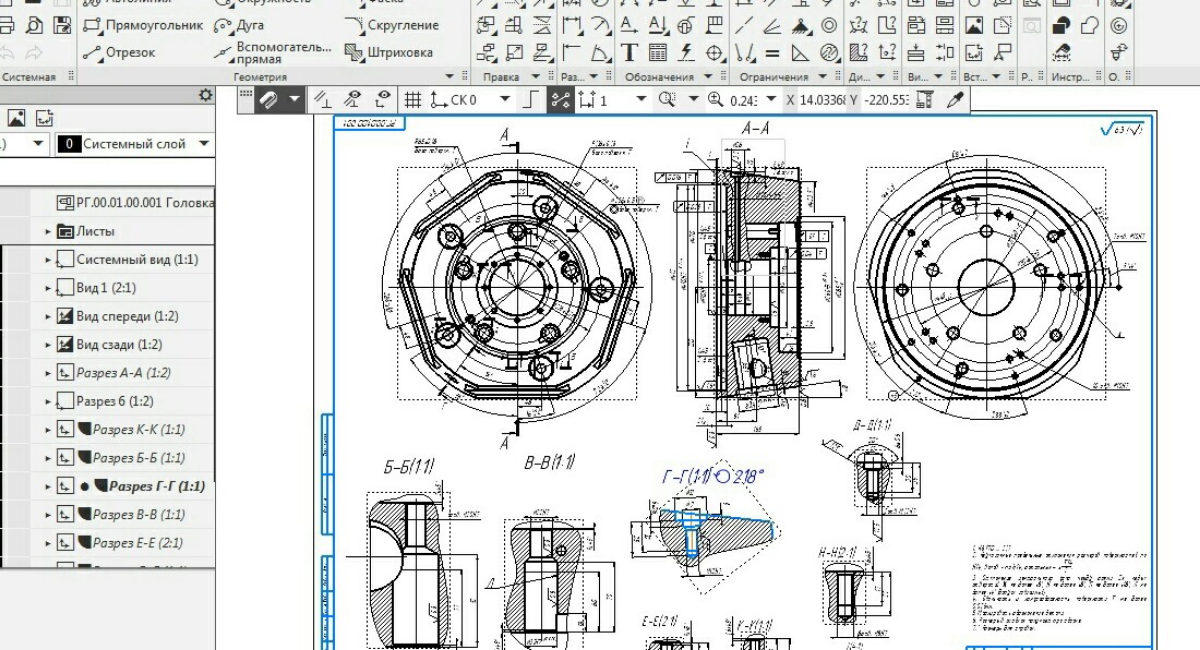Open the tree panel settings gear
Screen dimensions: 1200x650
pyautogui.click(x=205, y=95)
